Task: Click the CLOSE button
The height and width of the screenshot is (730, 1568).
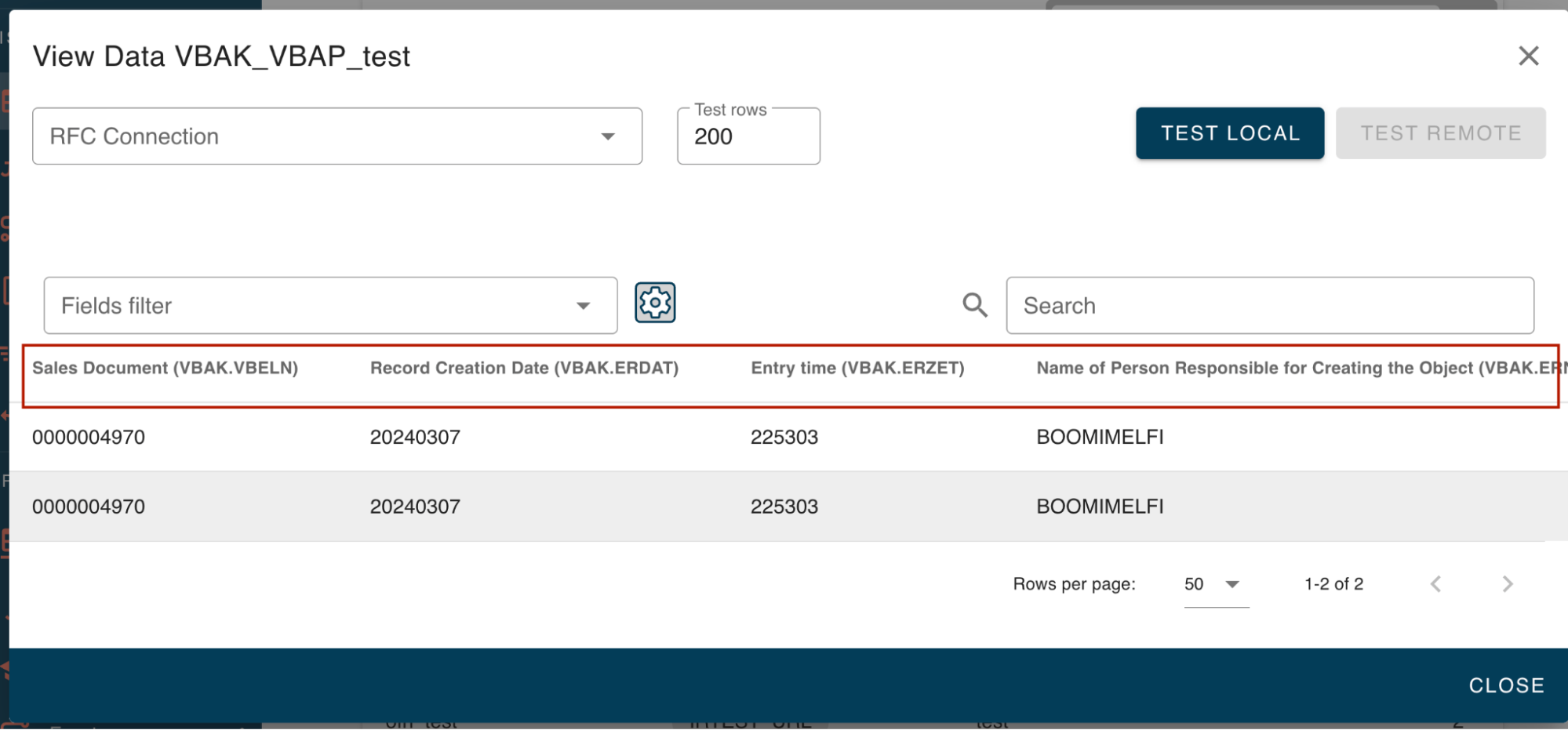Action: pyautogui.click(x=1504, y=685)
